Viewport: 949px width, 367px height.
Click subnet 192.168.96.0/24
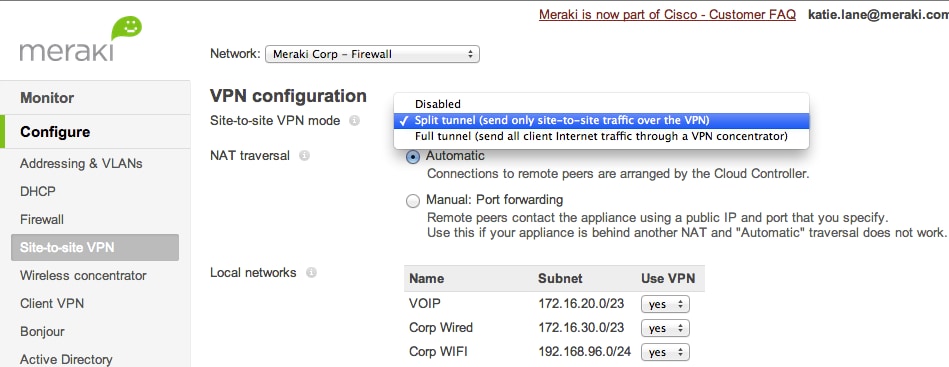[584, 351]
